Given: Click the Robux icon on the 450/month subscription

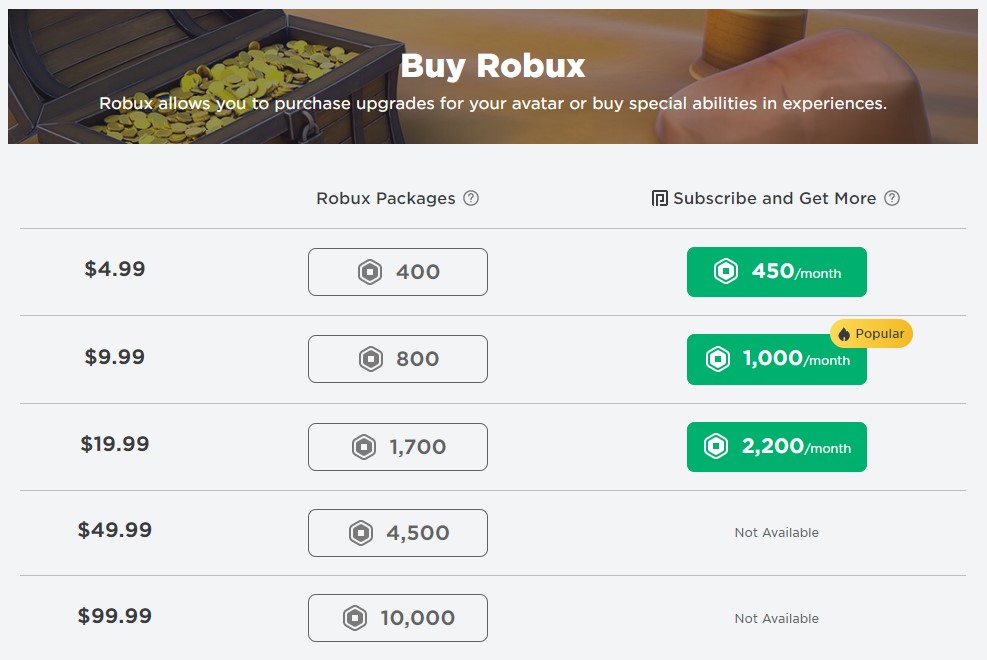Looking at the screenshot, I should pyautogui.click(x=725, y=271).
